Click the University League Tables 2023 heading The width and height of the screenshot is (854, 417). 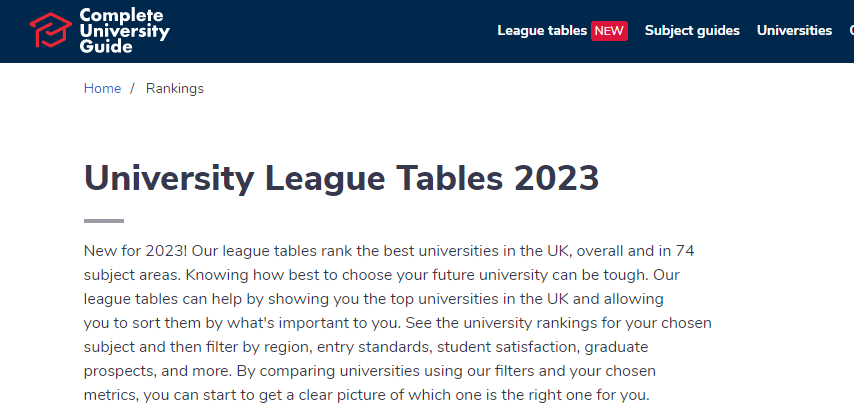click(x=341, y=178)
